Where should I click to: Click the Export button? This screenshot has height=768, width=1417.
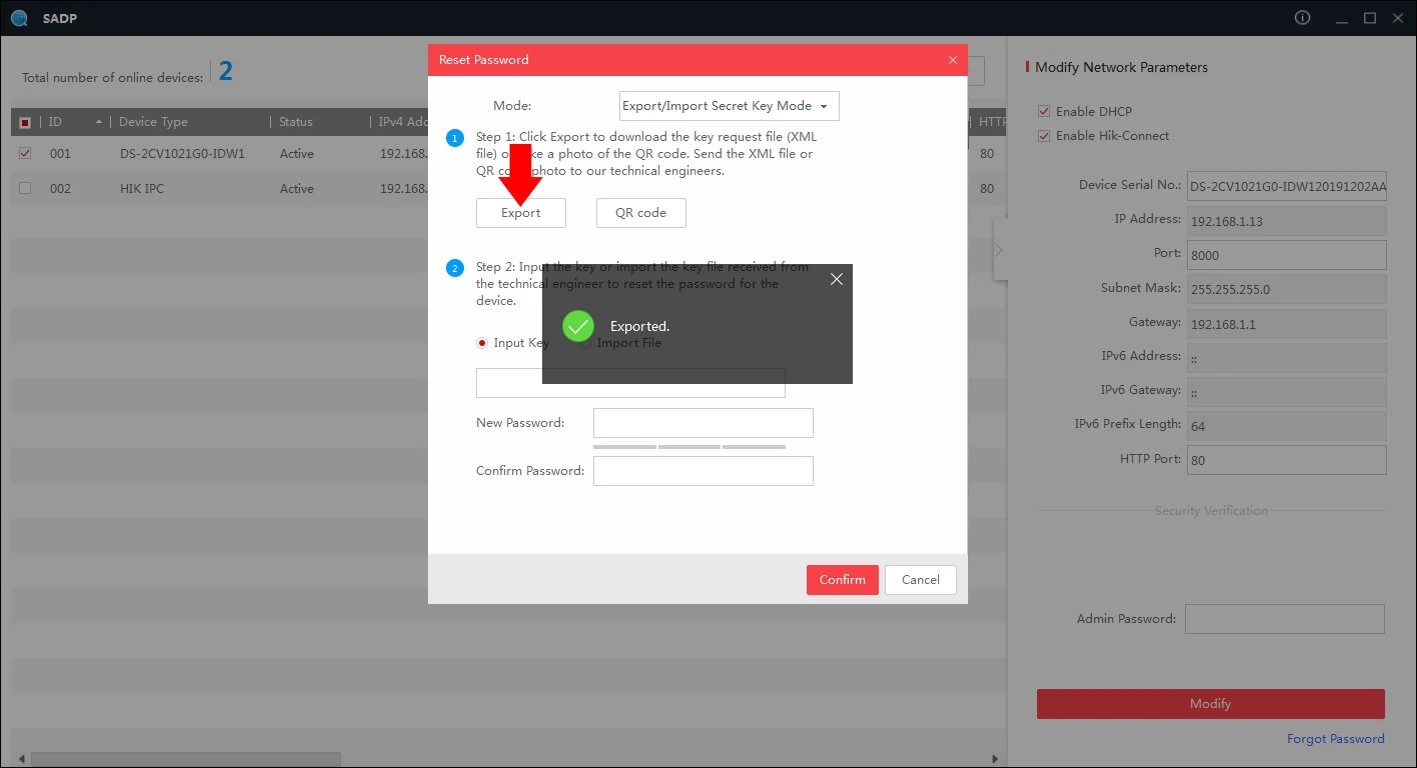(x=520, y=213)
